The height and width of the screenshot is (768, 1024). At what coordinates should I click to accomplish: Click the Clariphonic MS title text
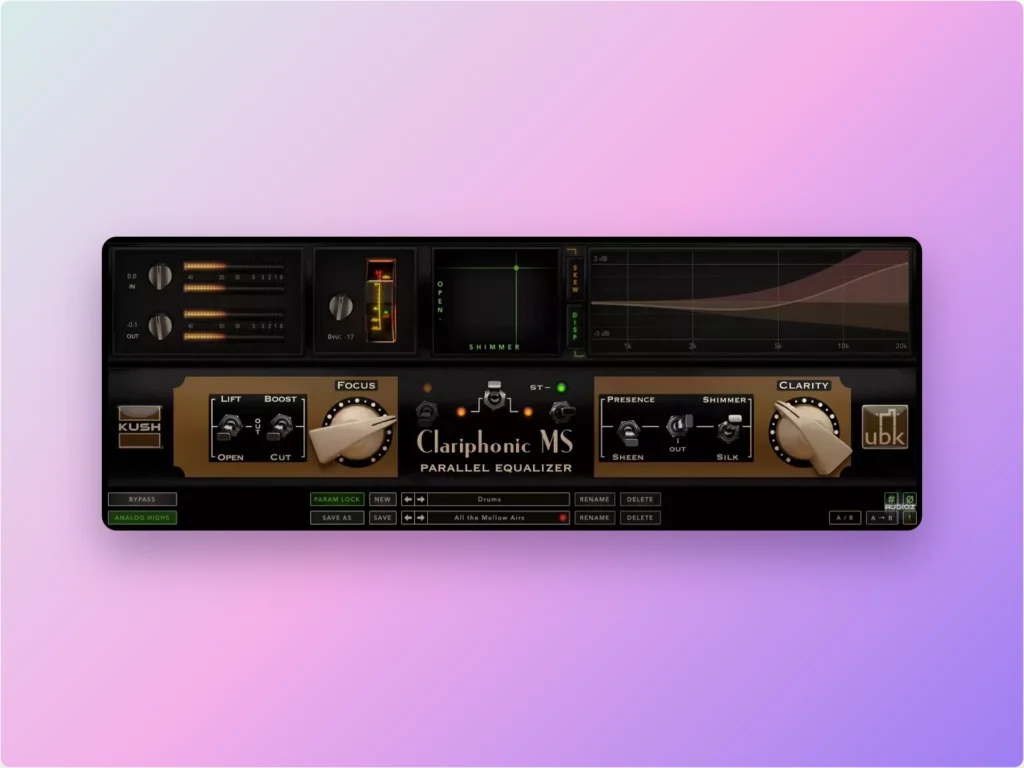[495, 443]
